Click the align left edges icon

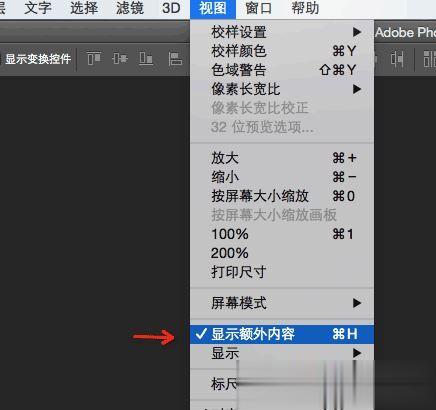175,59
